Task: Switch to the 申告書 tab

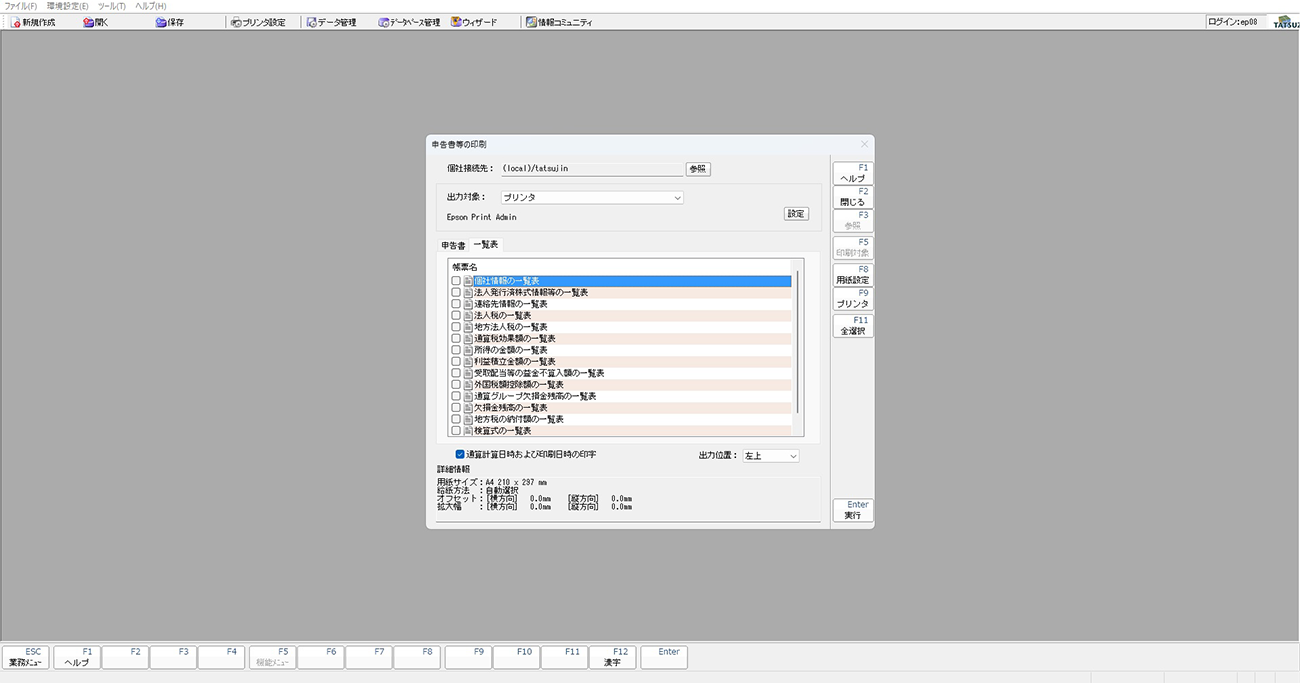Action: coord(453,245)
